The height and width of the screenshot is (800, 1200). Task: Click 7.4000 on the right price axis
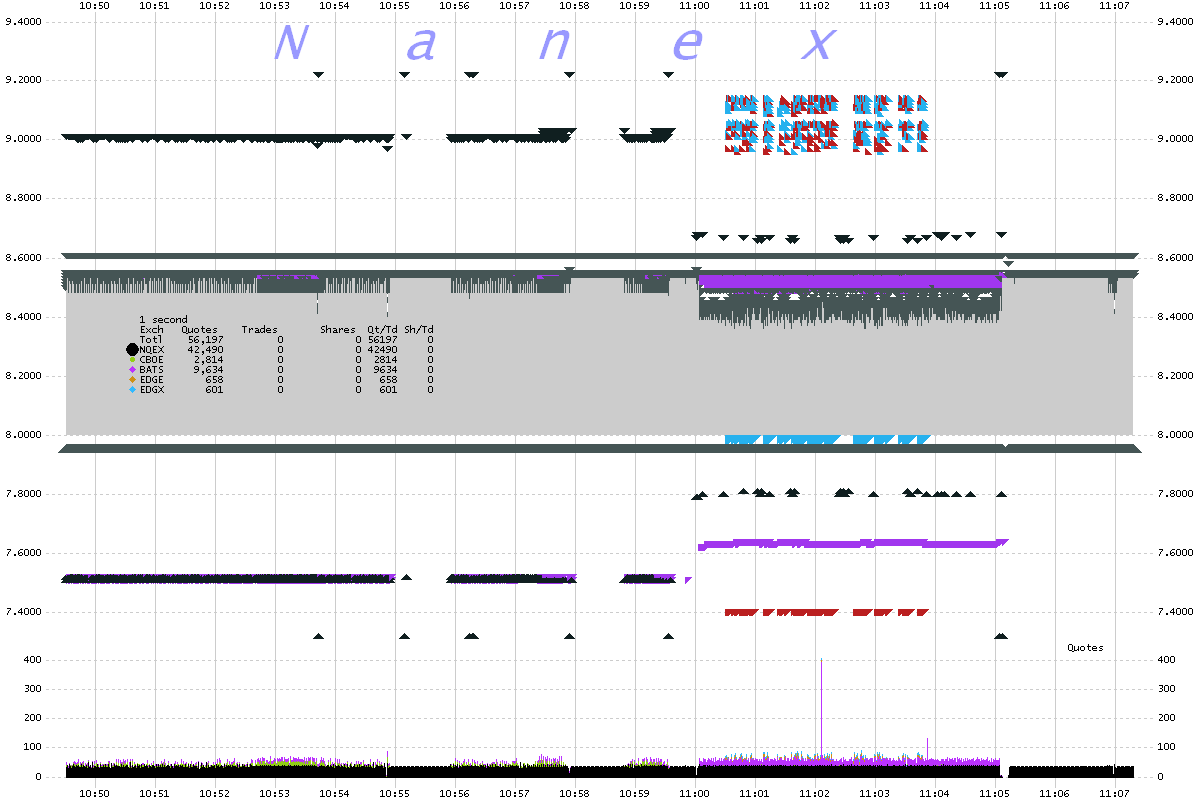(x=1173, y=612)
